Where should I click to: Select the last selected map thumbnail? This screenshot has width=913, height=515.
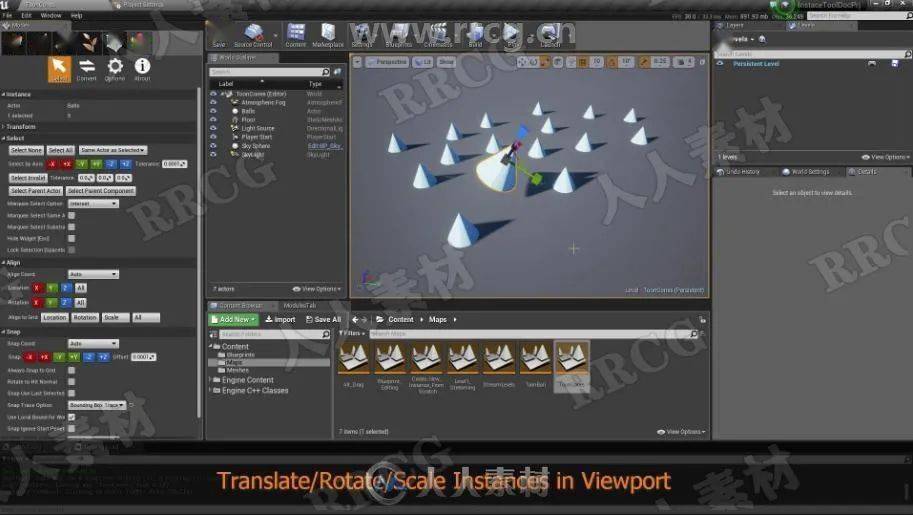coord(571,366)
